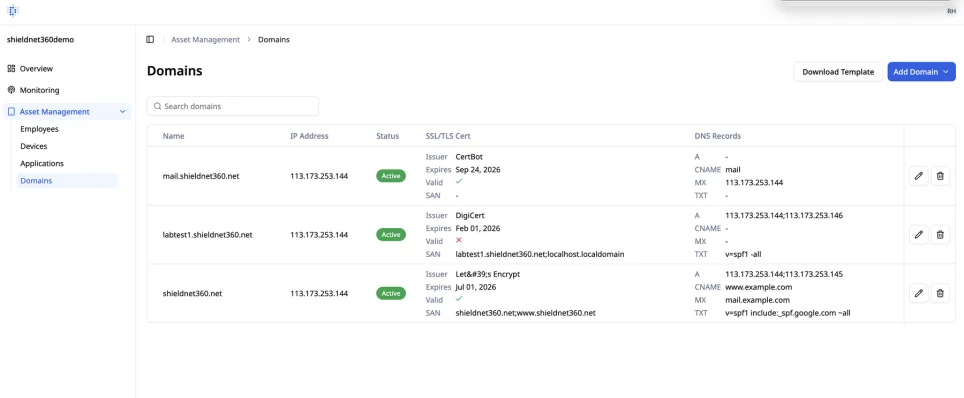Image resolution: width=964 pixels, height=398 pixels.
Task: Edit mail.shieldnet360.net with pencil icon
Action: coord(919,176)
